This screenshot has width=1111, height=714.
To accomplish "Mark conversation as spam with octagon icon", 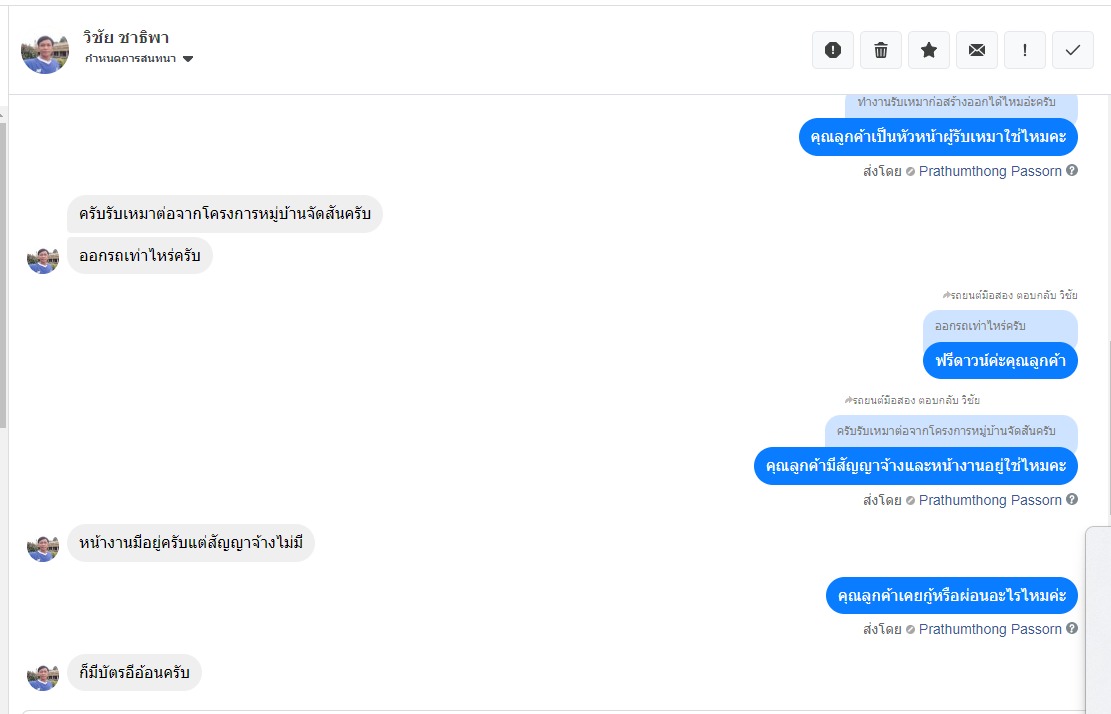I will (833, 50).
